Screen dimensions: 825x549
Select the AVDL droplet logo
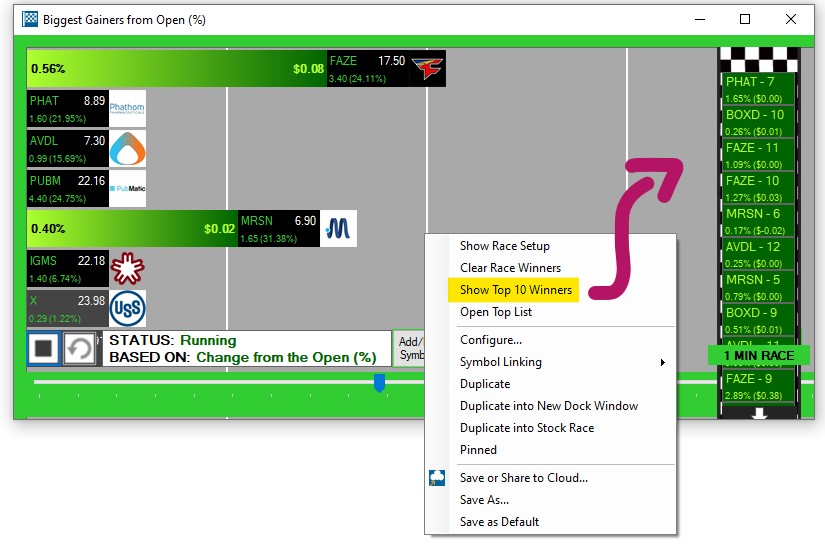(127, 149)
